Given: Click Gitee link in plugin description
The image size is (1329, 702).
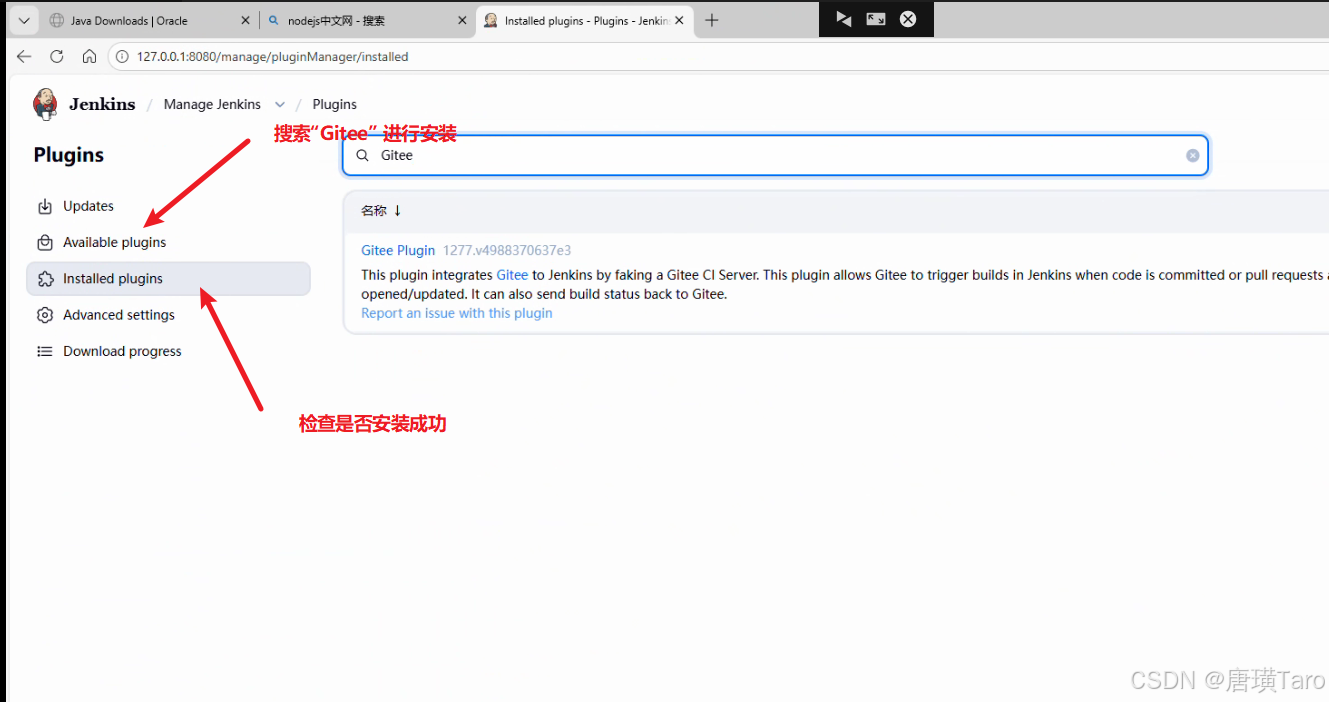Looking at the screenshot, I should [512, 275].
